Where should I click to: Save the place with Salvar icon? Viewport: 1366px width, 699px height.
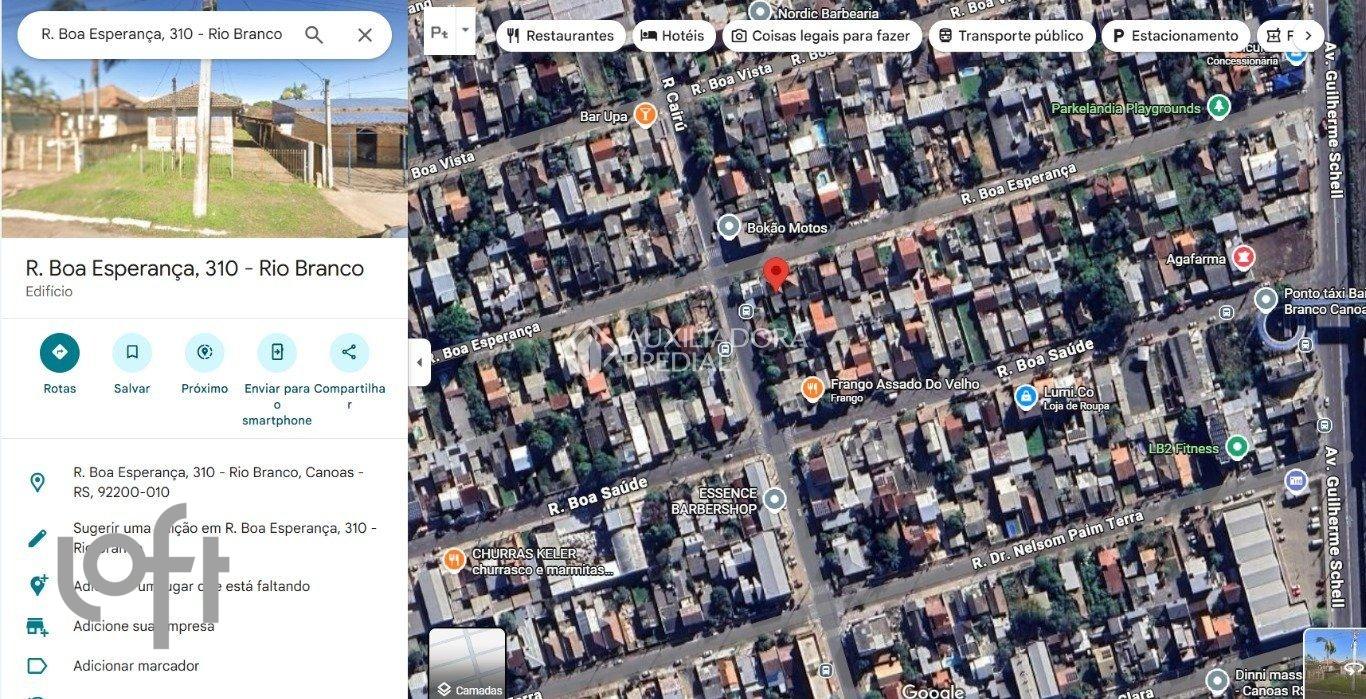(132, 353)
